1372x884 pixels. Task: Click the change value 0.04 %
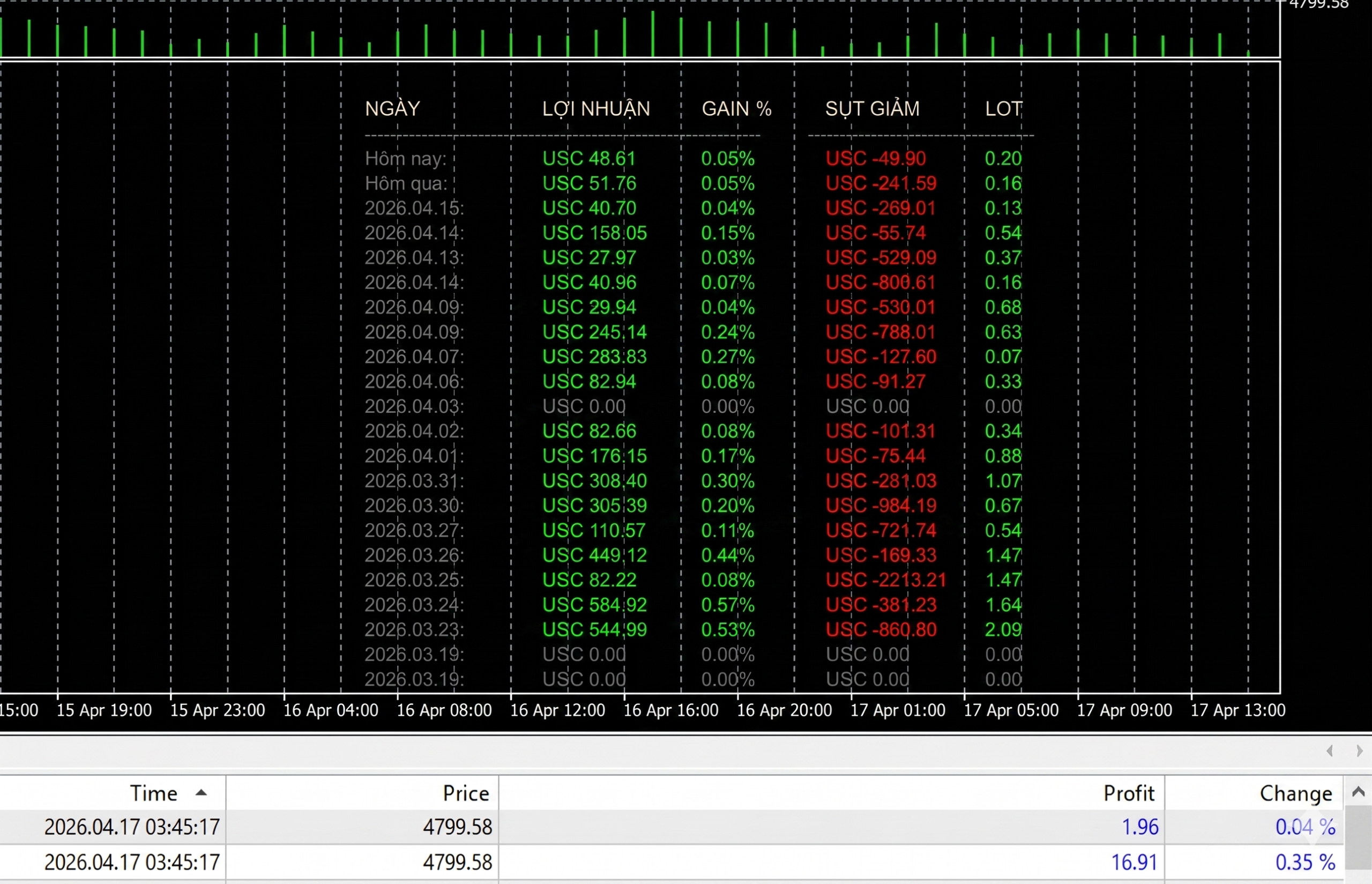tap(1305, 827)
